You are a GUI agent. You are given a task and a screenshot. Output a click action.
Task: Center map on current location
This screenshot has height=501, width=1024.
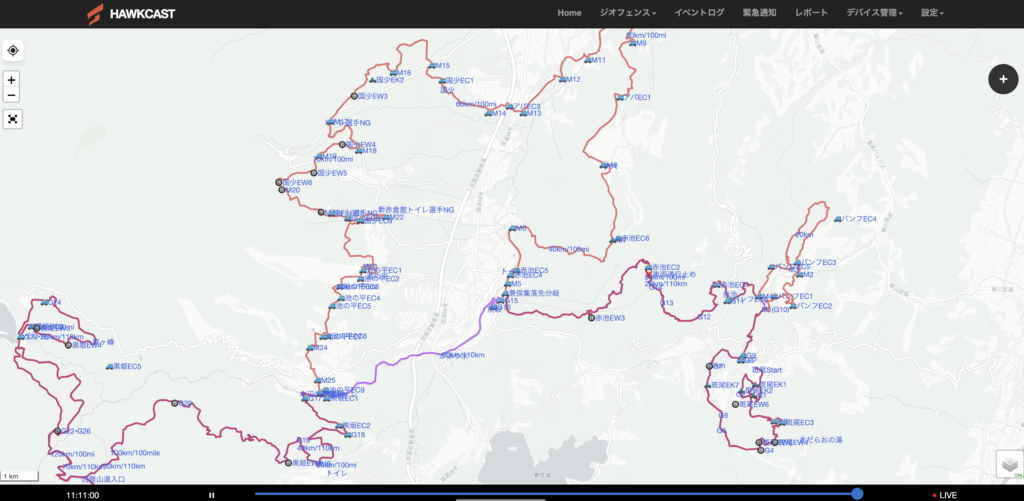pos(13,50)
